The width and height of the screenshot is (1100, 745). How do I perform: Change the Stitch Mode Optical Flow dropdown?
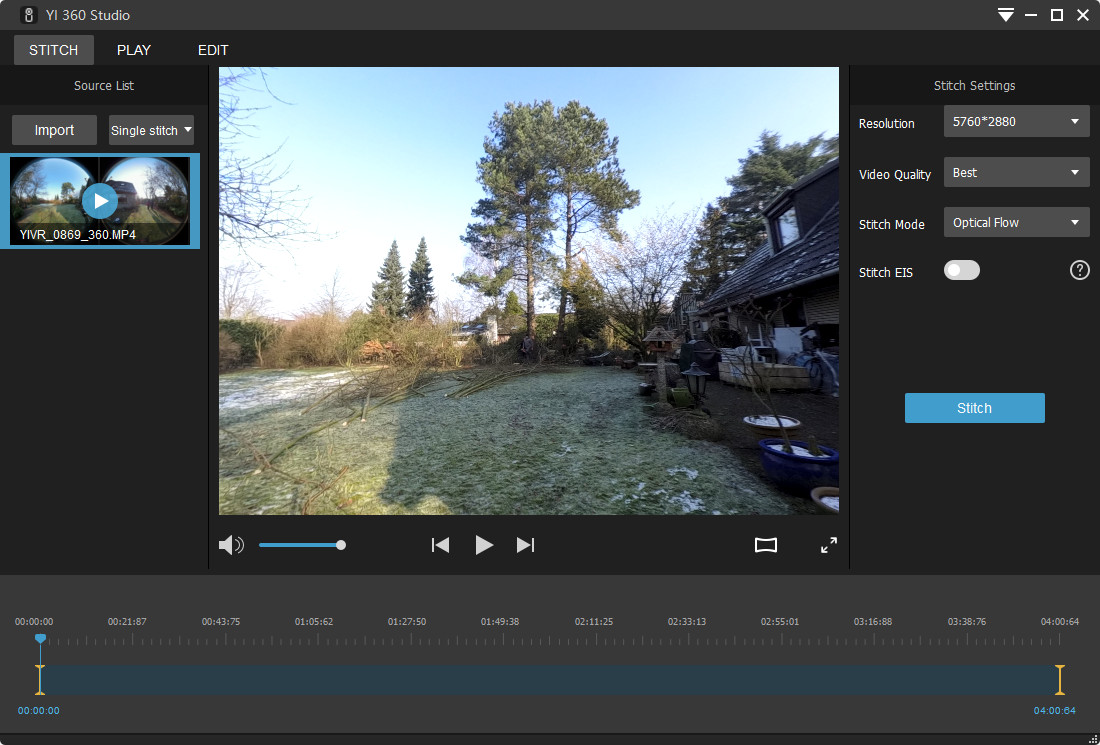[x=1016, y=222]
